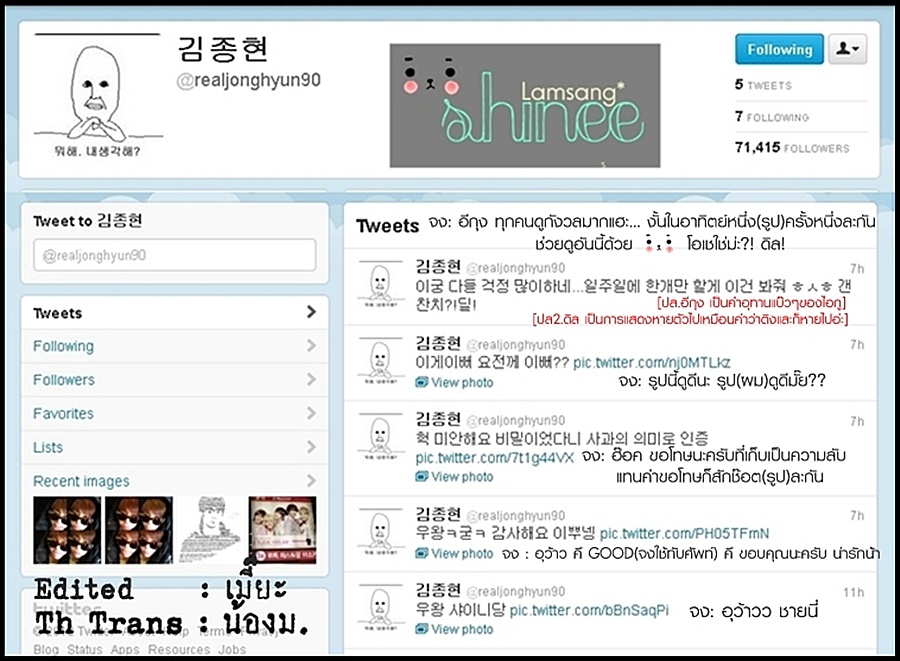Open the 71,415 Followers count
This screenshot has width=900, height=661.
point(792,147)
